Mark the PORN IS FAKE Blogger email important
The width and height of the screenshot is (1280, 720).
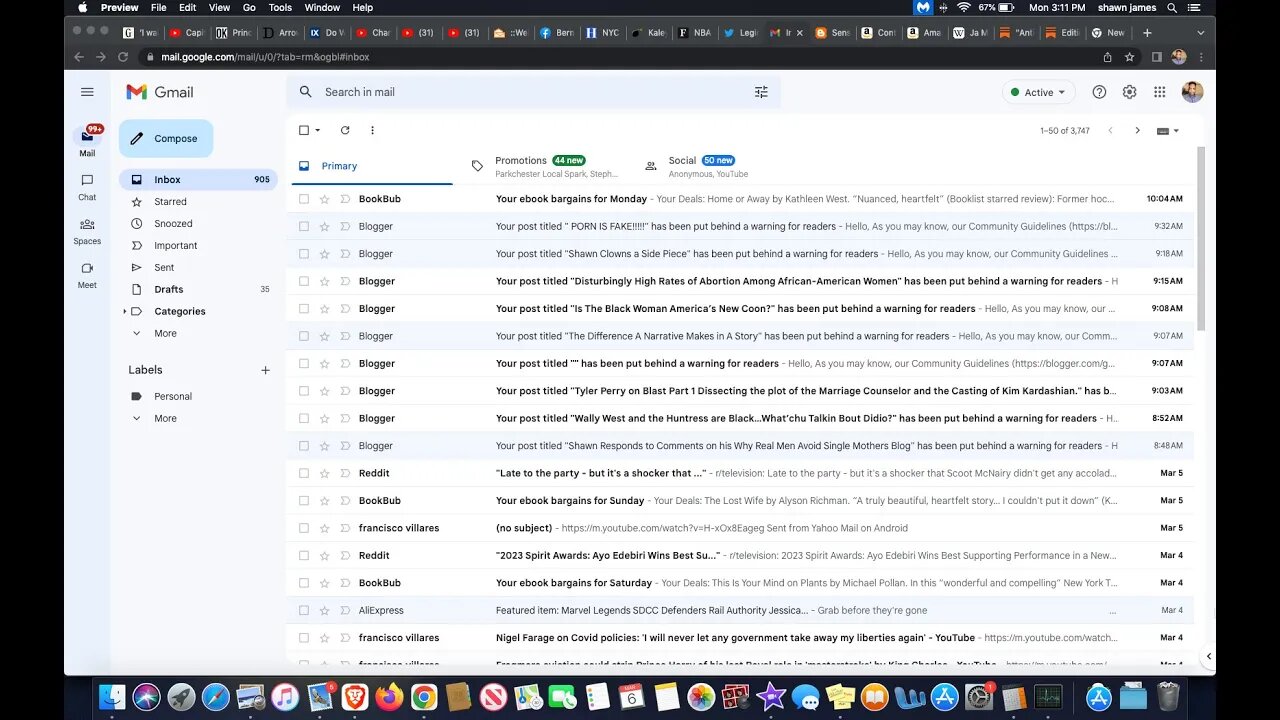tap(345, 226)
